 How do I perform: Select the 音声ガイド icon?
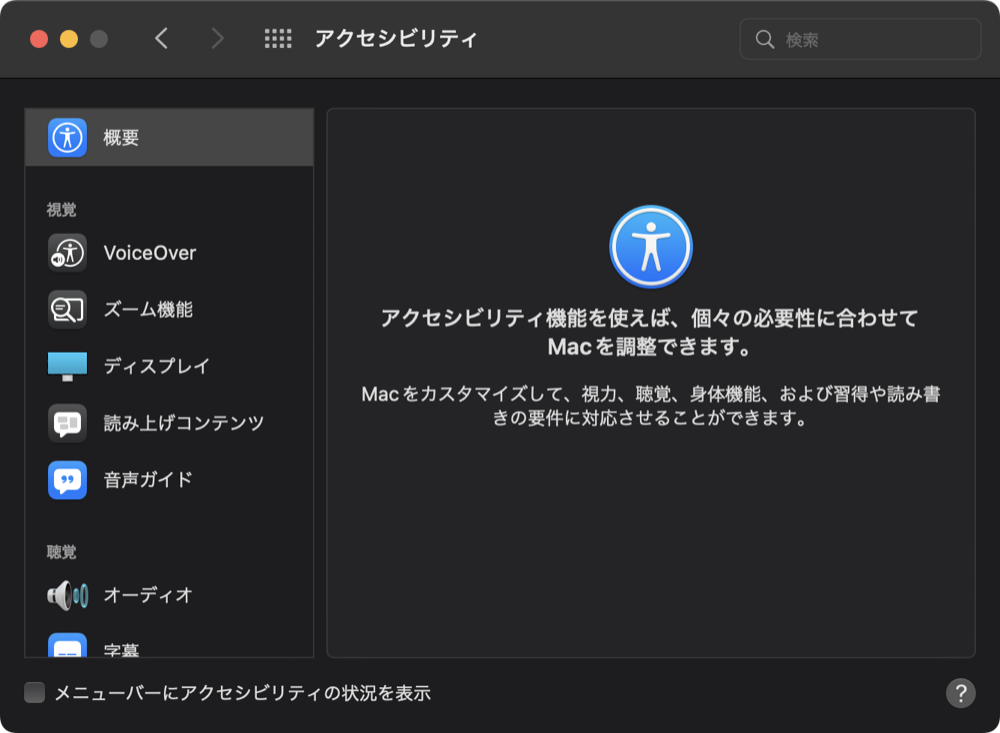tap(67, 480)
